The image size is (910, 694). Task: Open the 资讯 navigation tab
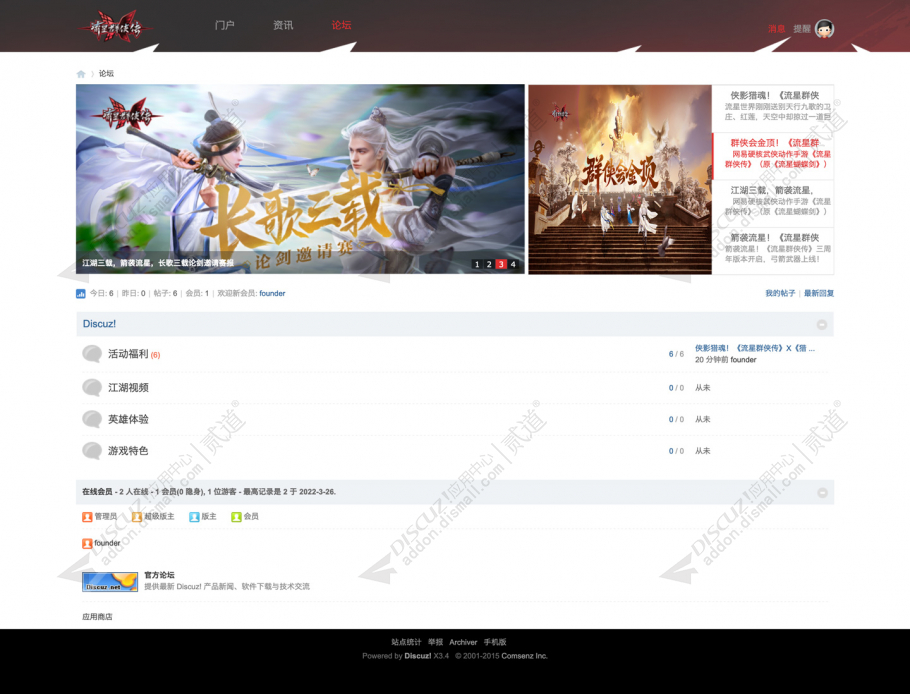[x=283, y=25]
